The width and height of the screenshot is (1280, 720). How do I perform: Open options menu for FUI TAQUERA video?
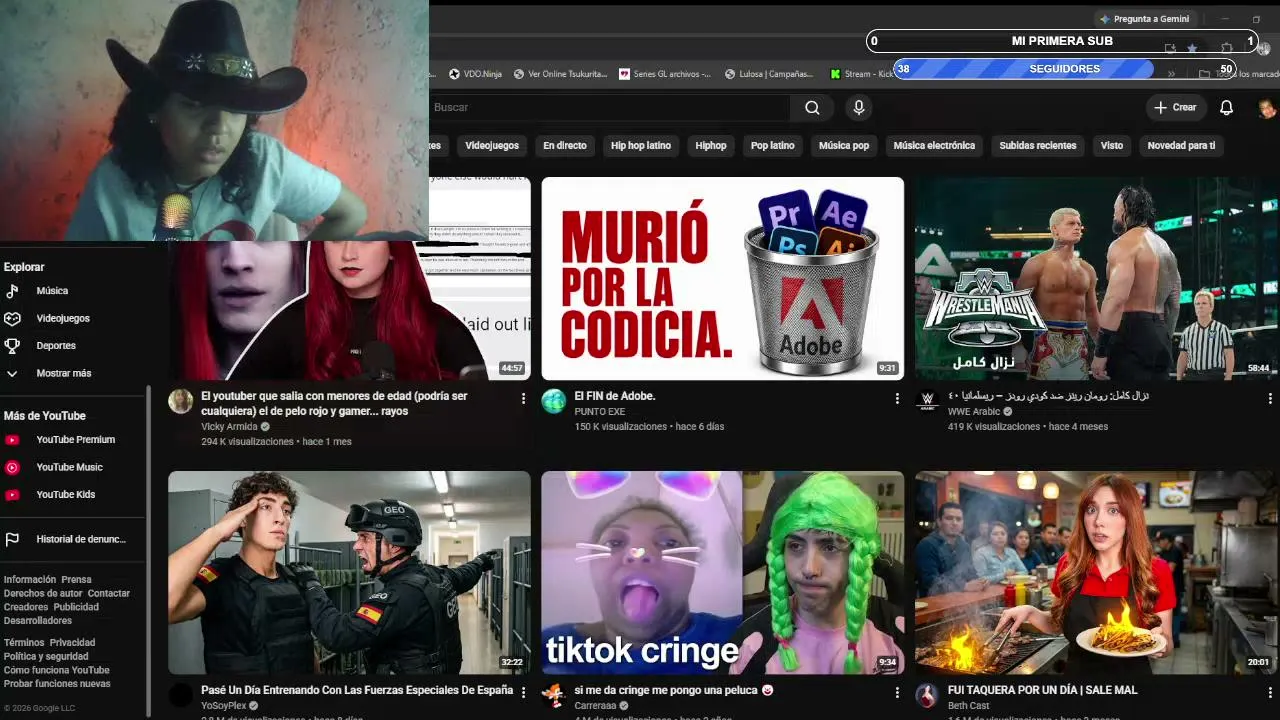pos(1270,692)
